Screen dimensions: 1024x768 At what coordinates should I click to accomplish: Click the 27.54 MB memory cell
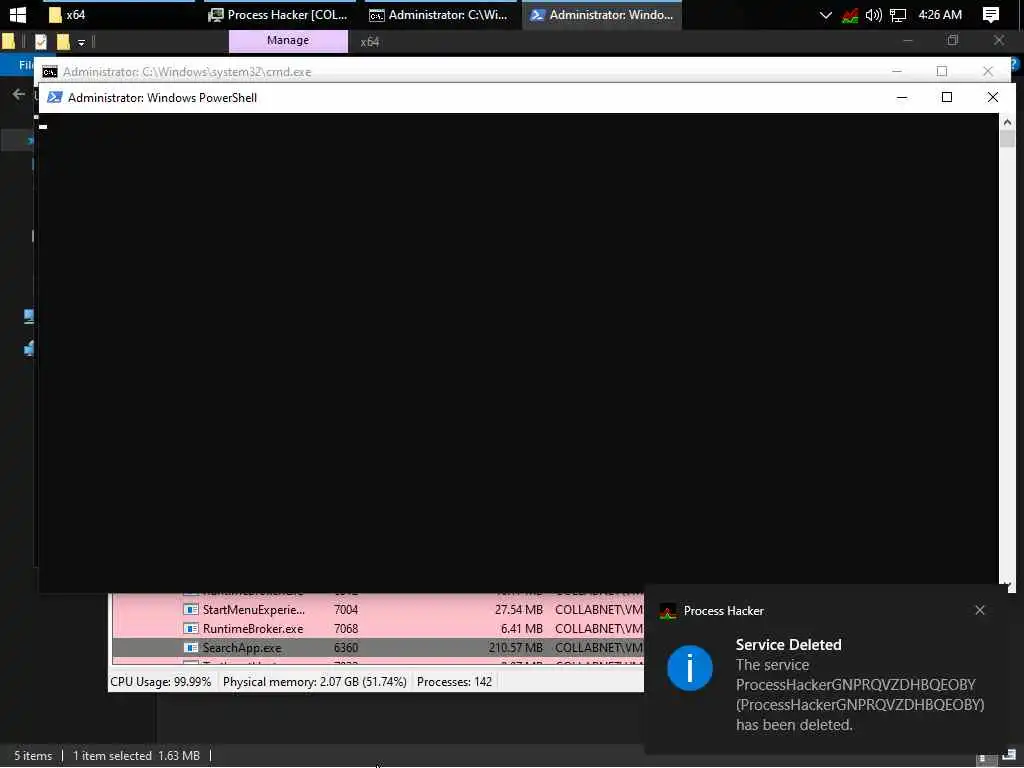pyautogui.click(x=519, y=609)
